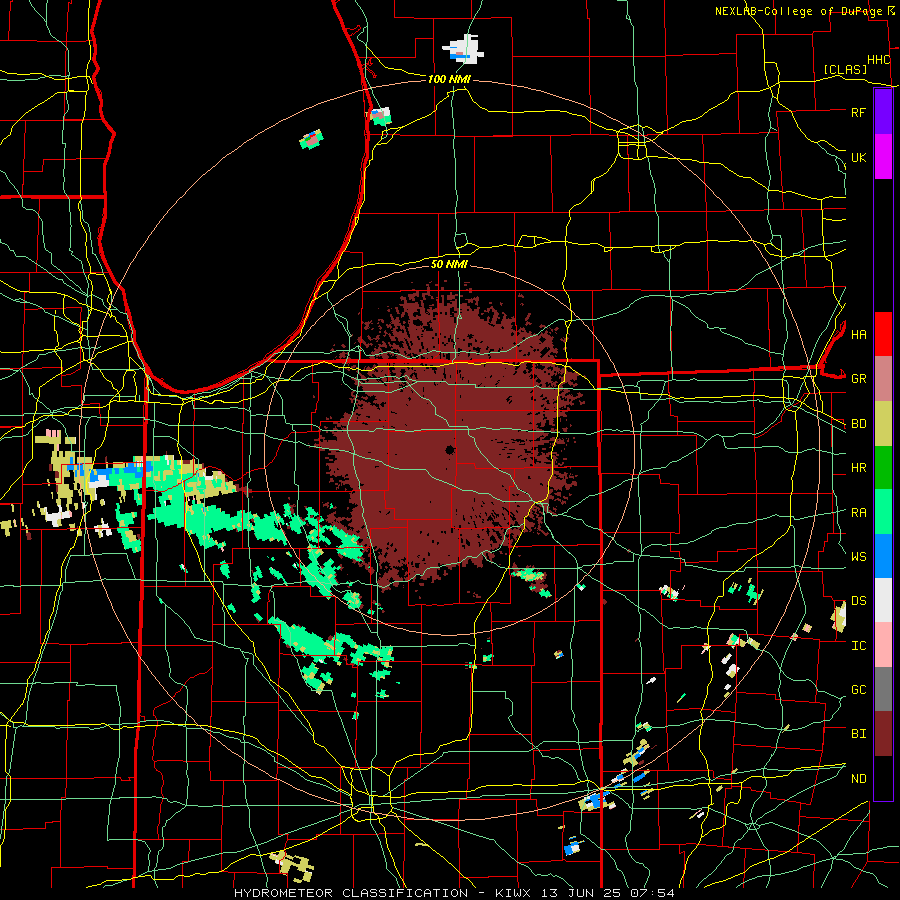Click the DS legend label
The width and height of the screenshot is (900, 900).
(858, 601)
